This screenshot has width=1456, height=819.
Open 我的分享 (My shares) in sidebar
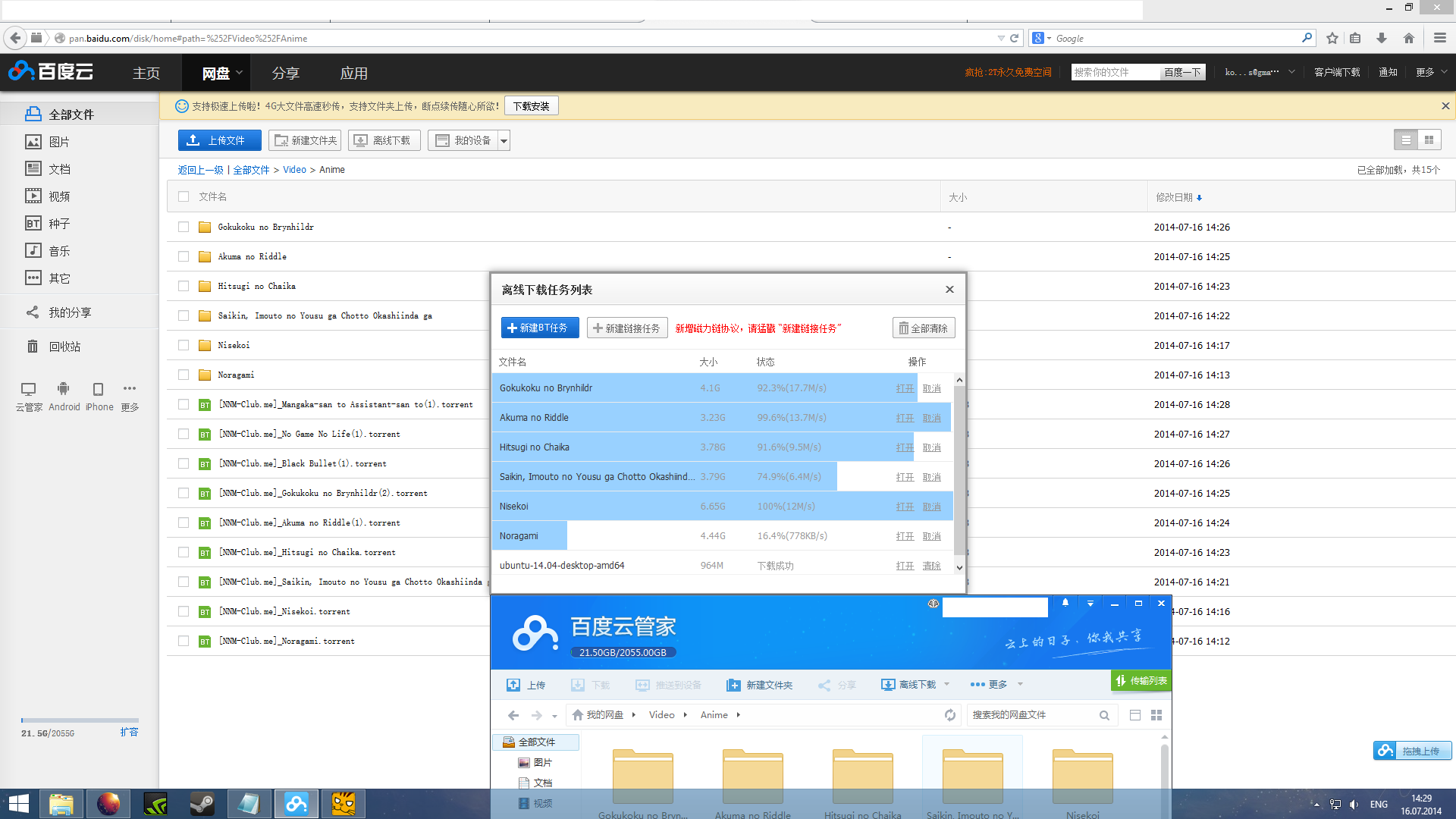pyautogui.click(x=58, y=312)
